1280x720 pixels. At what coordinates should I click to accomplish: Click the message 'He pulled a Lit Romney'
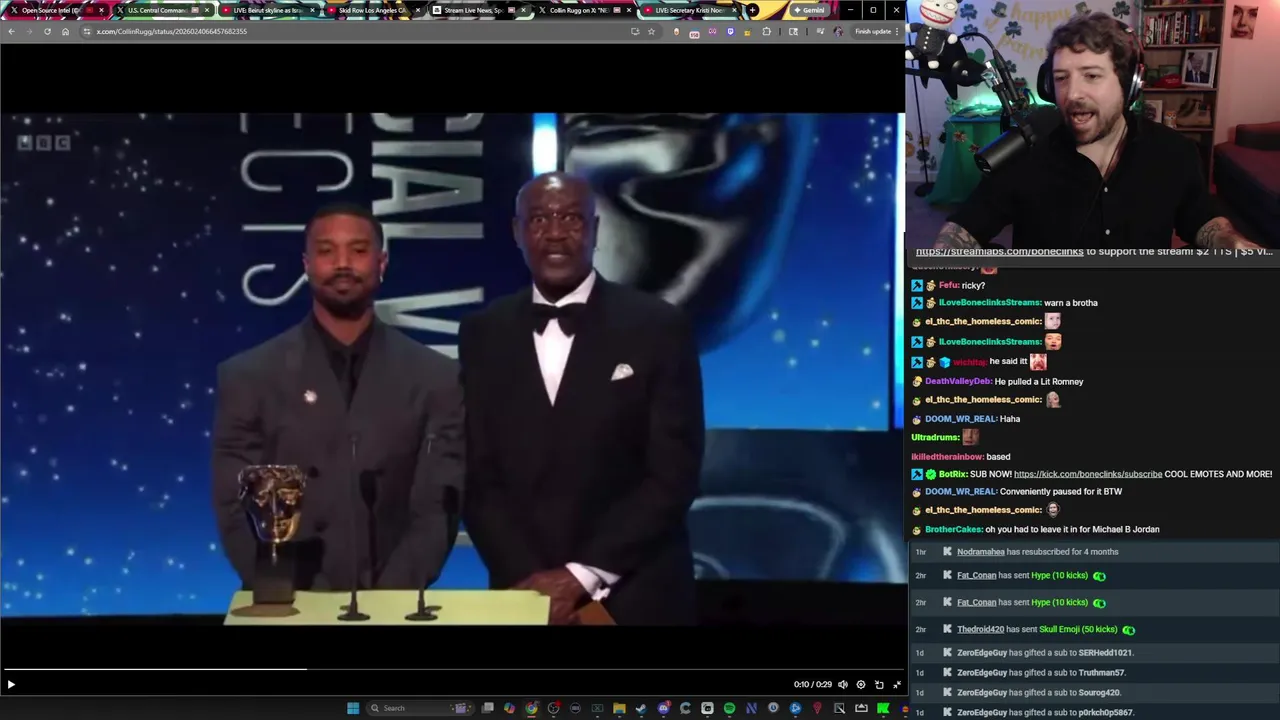pyautogui.click(x=1039, y=381)
